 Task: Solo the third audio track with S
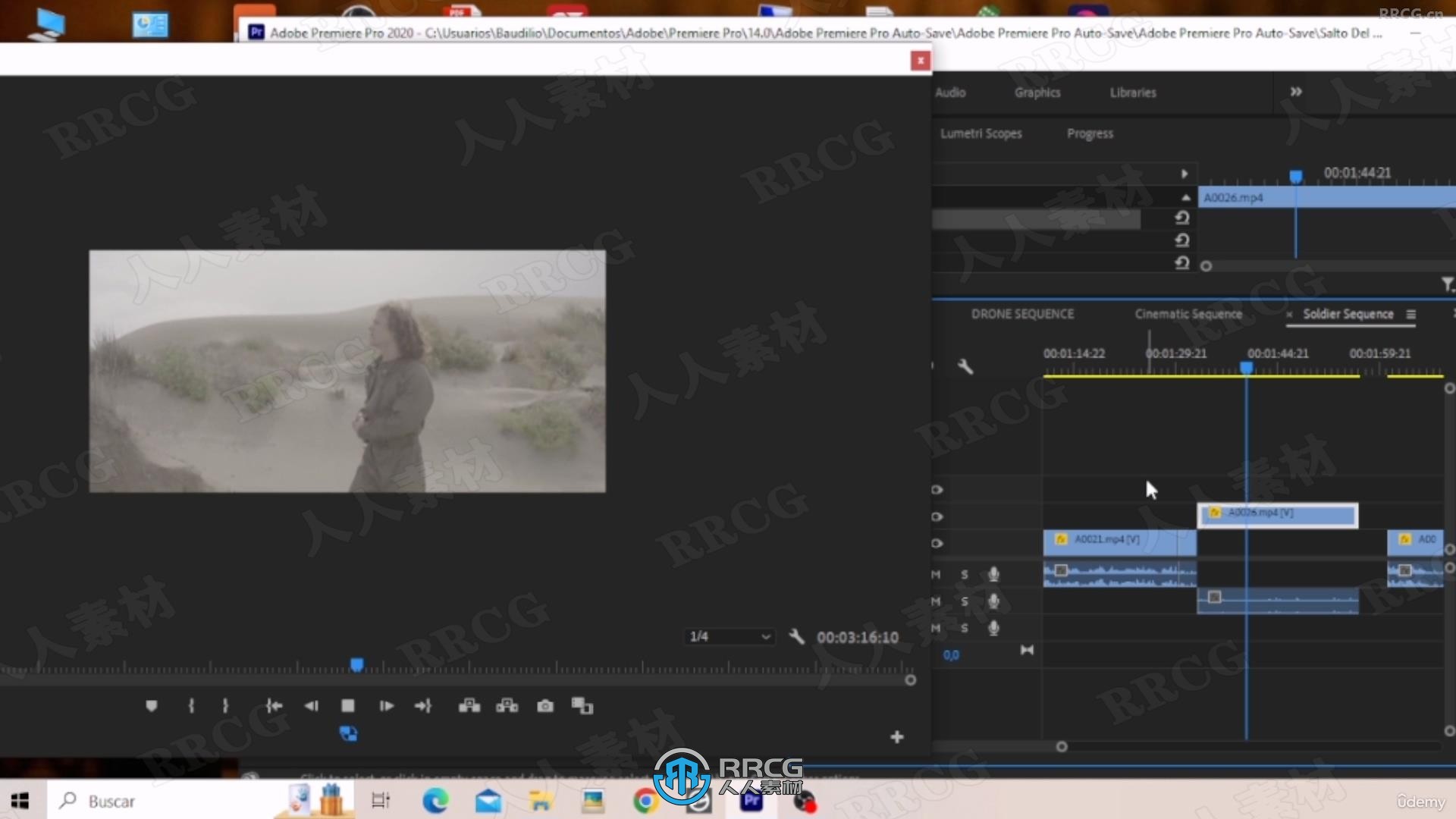coord(965,628)
